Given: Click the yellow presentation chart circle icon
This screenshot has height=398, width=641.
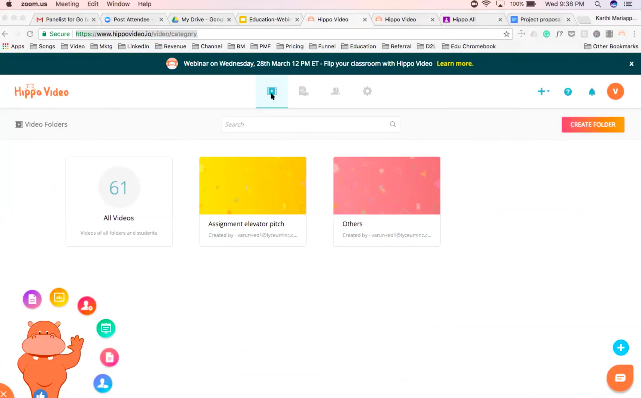Looking at the screenshot, I should [59, 297].
